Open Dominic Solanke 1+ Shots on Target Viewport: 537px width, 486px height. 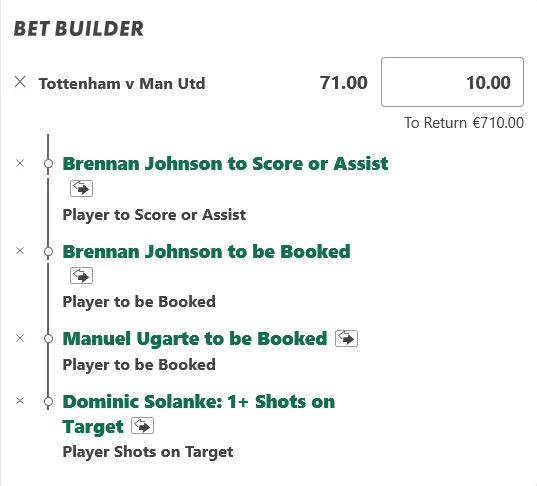[199, 414]
